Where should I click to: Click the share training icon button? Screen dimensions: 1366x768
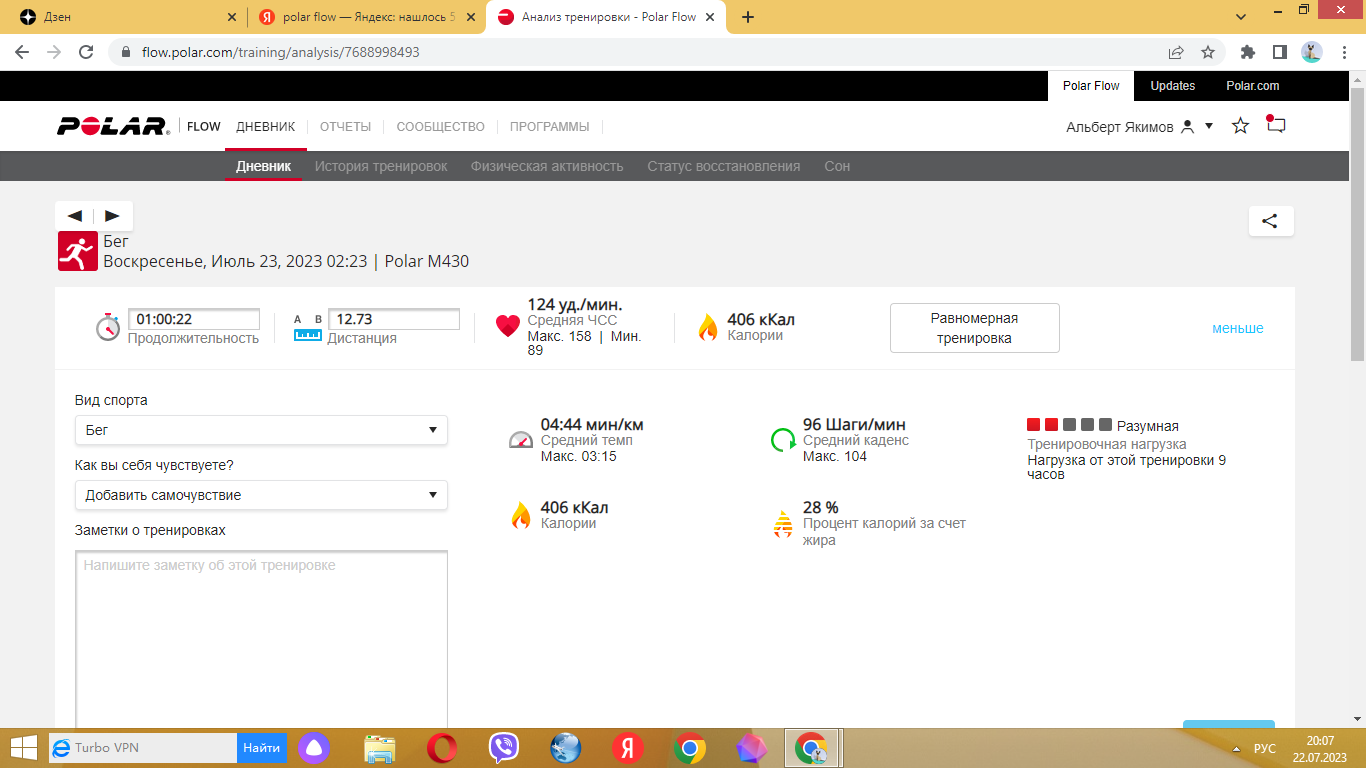point(1270,221)
